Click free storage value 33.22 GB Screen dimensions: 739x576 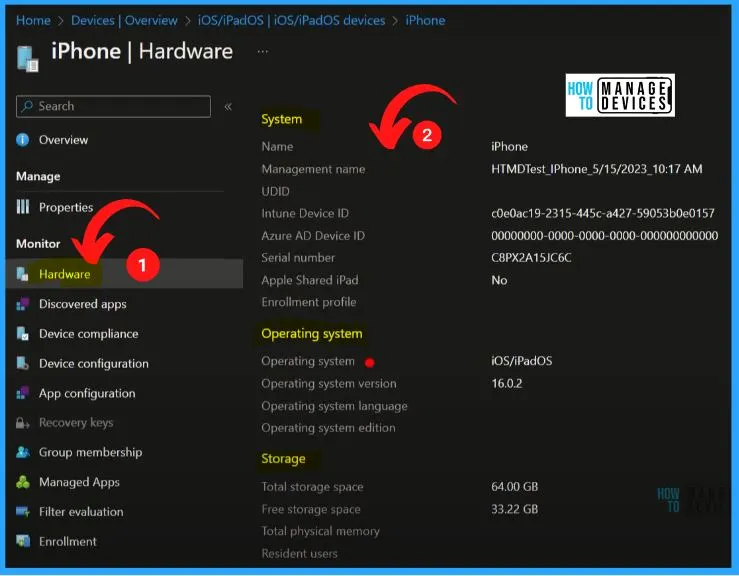coord(515,509)
